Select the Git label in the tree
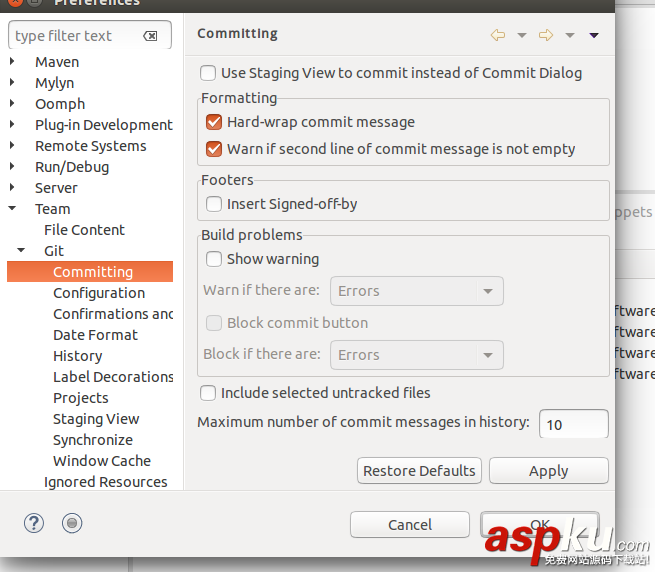The width and height of the screenshot is (655, 572). point(54,251)
